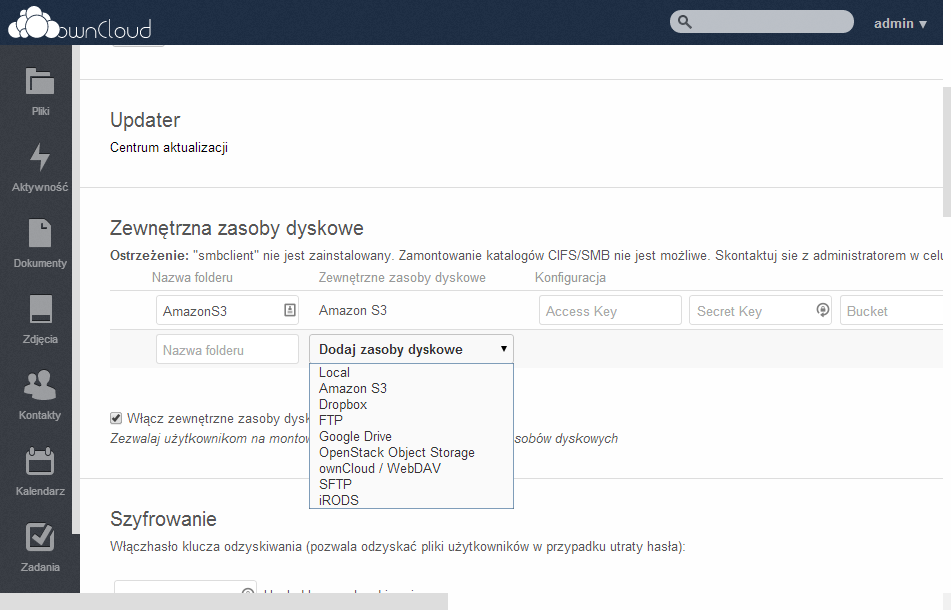This screenshot has height=610, width=951.
Task: Click the Szyfrowanie section heading
Action: [163, 519]
